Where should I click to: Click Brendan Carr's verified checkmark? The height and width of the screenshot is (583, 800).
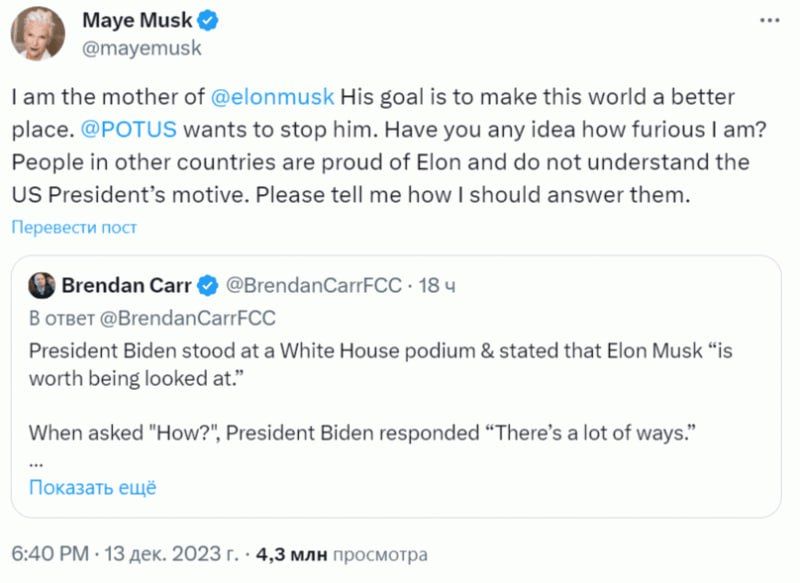(205, 283)
